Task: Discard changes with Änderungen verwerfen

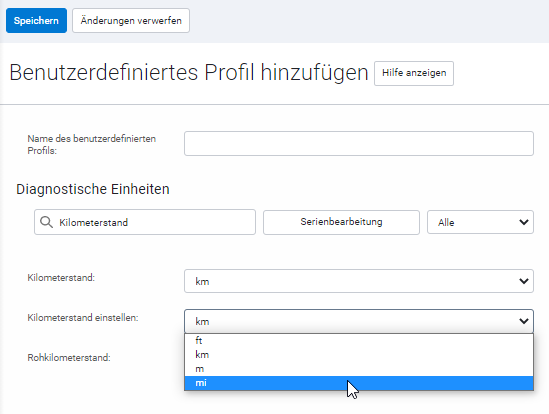Action: (x=131, y=21)
